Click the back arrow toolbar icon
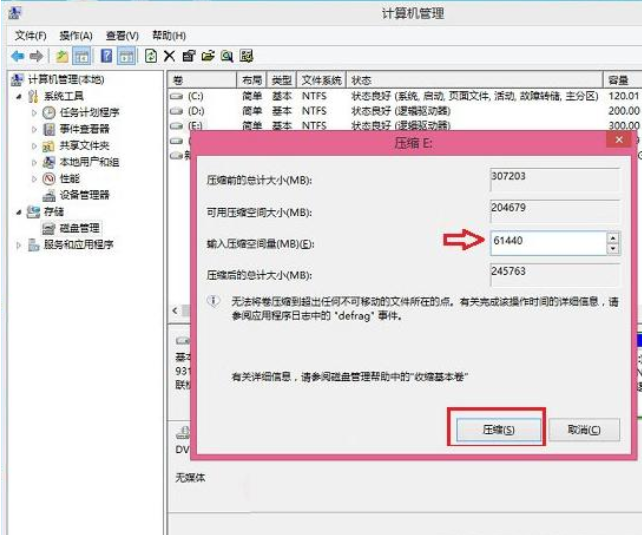Image resolution: width=642 pixels, height=535 pixels. tap(17, 57)
